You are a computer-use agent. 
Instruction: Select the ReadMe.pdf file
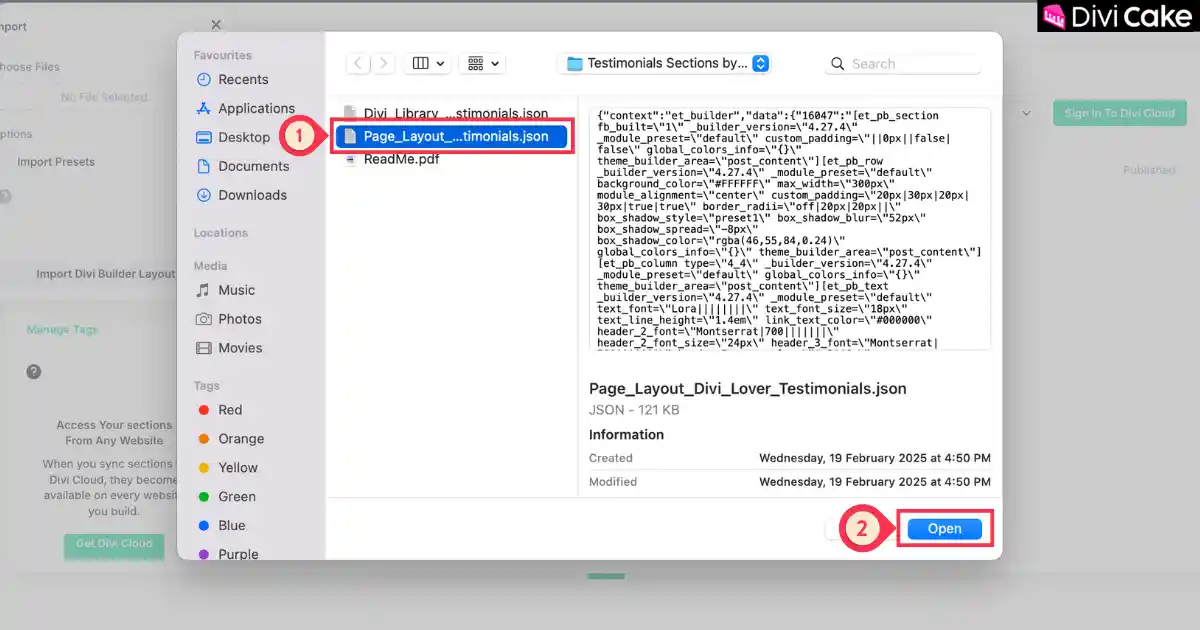tap(401, 158)
